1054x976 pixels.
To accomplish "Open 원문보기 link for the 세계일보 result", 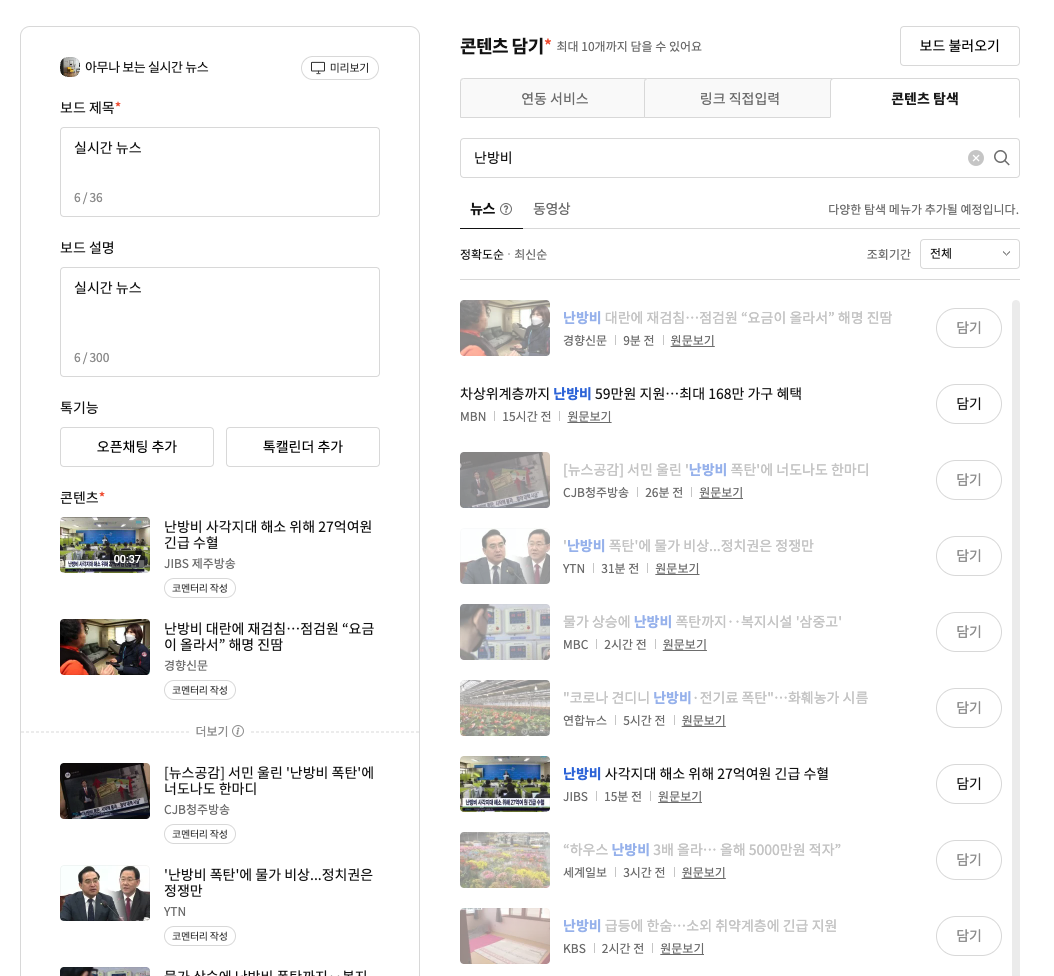I will [x=703, y=872].
